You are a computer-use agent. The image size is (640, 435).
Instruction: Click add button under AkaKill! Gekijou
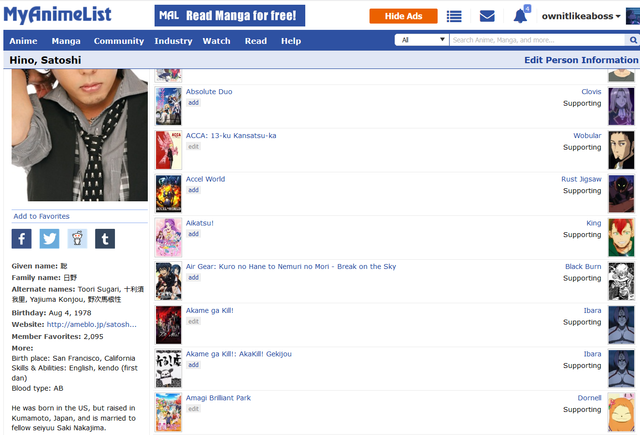click(193, 365)
